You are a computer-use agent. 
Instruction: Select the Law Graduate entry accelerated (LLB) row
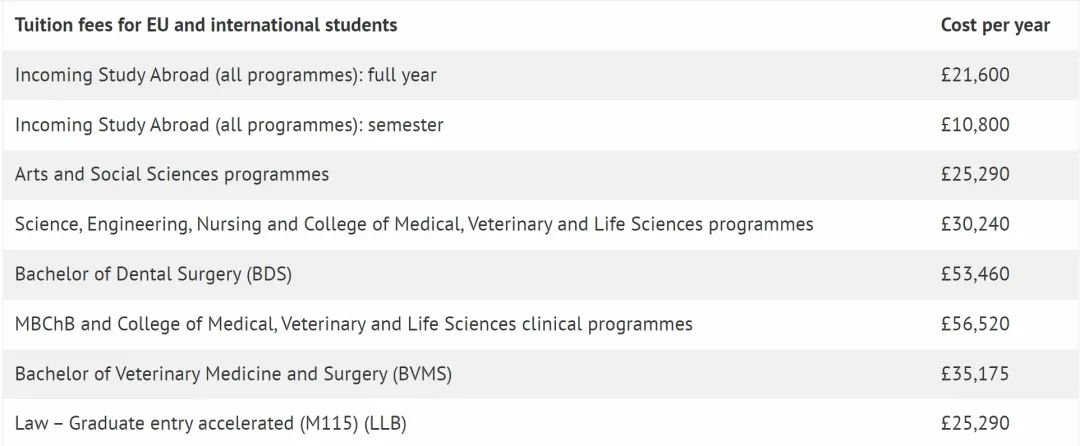[x=540, y=423]
